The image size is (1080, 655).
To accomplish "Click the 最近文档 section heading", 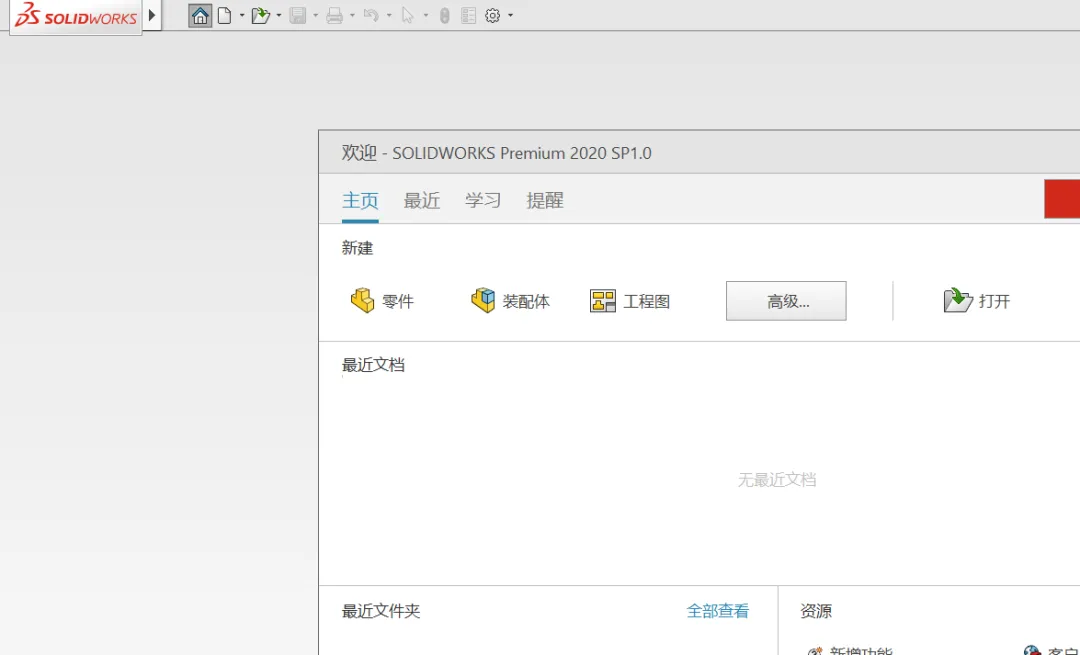I will [373, 365].
